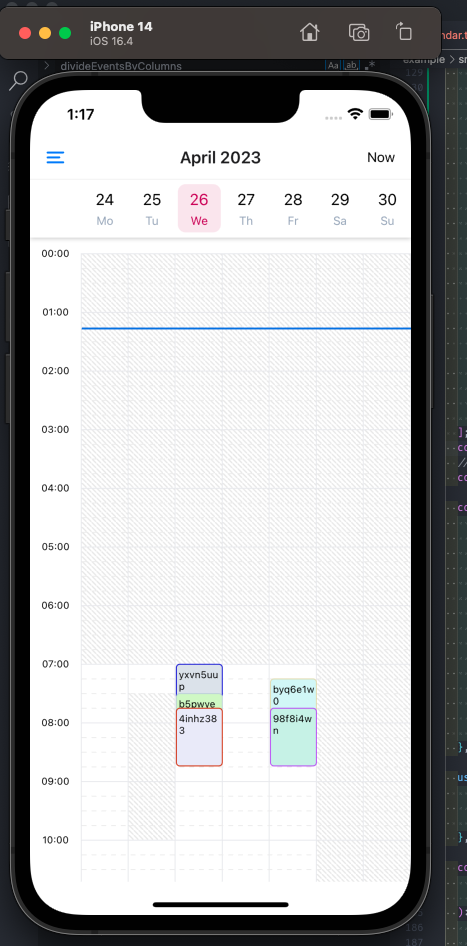Toggle the Match Whole Word 'ab' option
467x946 pixels.
click(351, 65)
